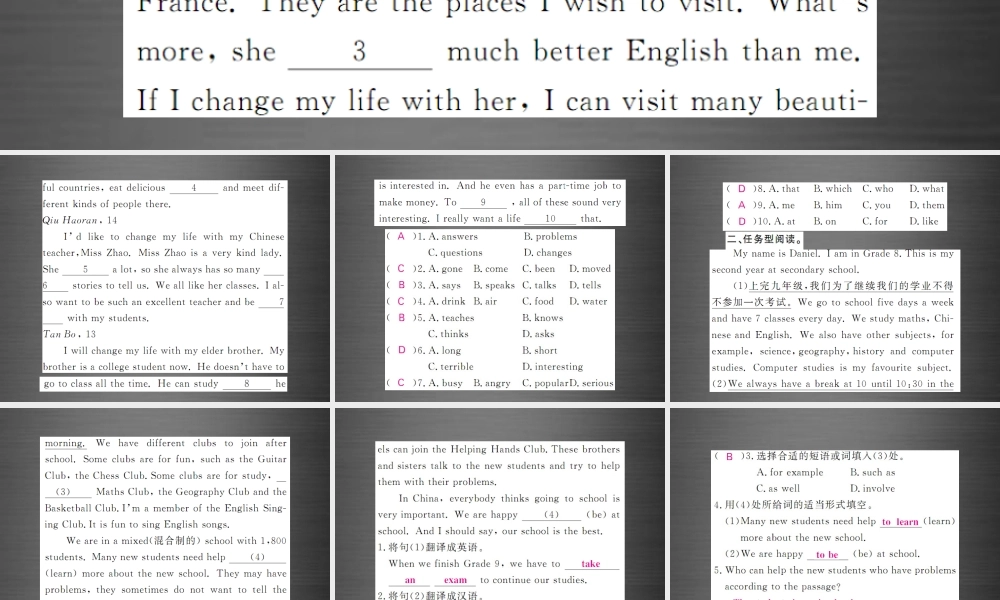Click the highlighted answer word take

pyautogui.click(x=591, y=562)
